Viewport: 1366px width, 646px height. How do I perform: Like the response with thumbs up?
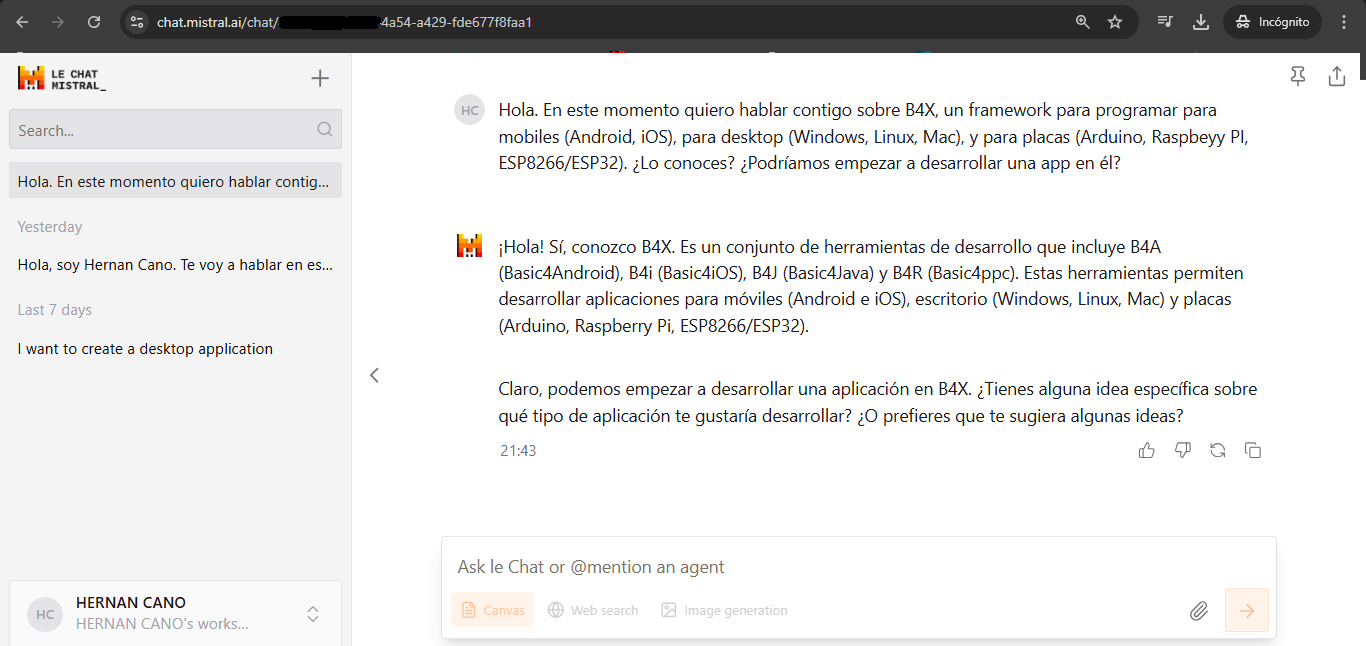(x=1147, y=450)
